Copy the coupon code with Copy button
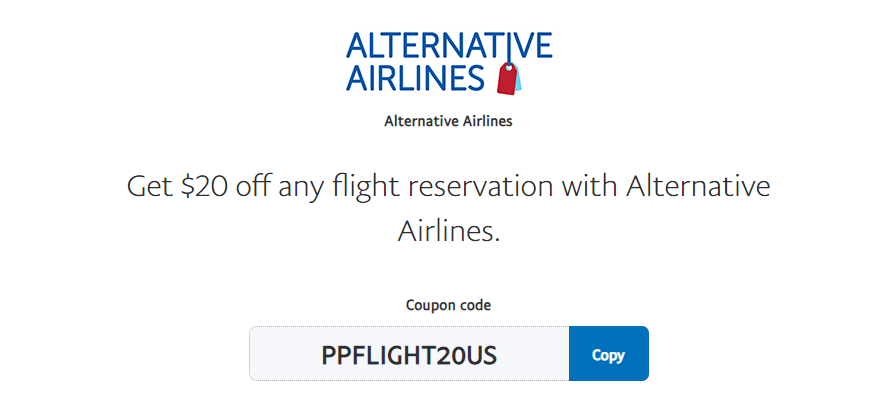Screen dimensions: 888x394 click(x=608, y=354)
